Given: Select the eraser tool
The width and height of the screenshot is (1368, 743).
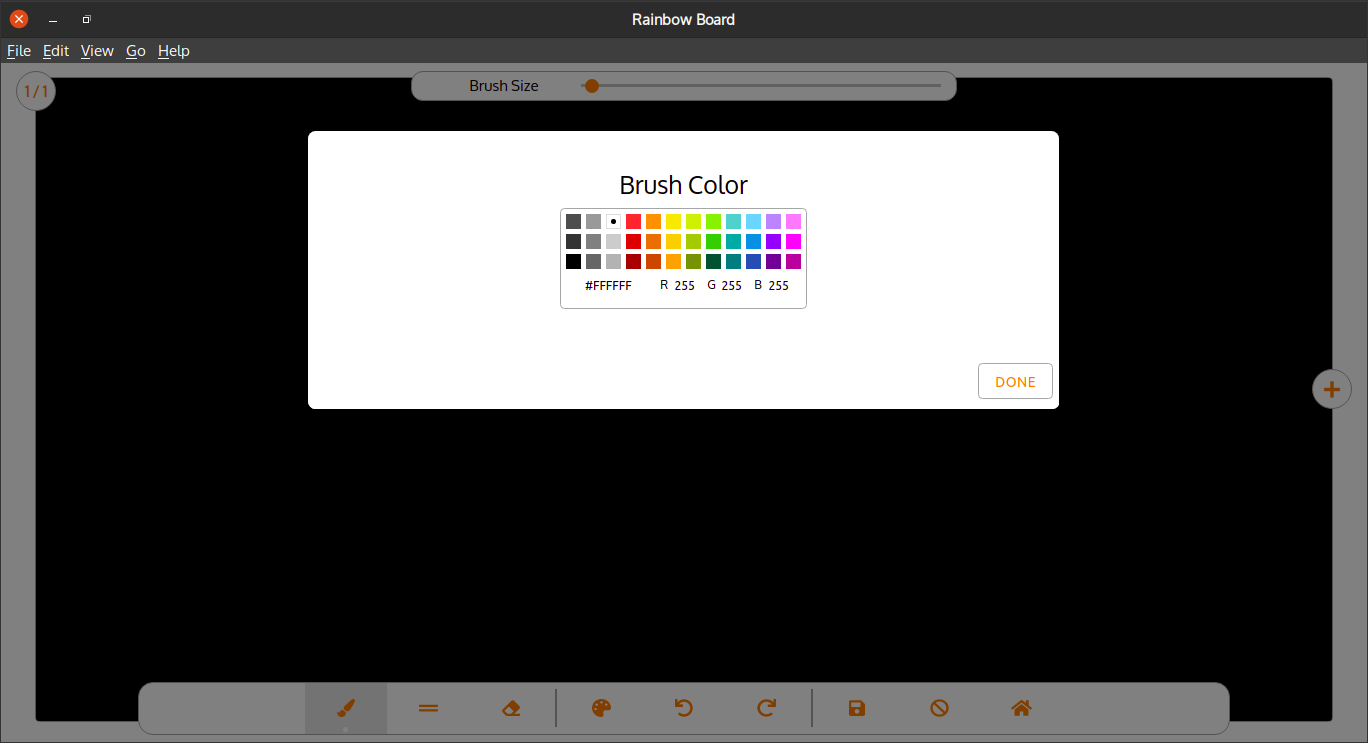Looking at the screenshot, I should pos(511,708).
